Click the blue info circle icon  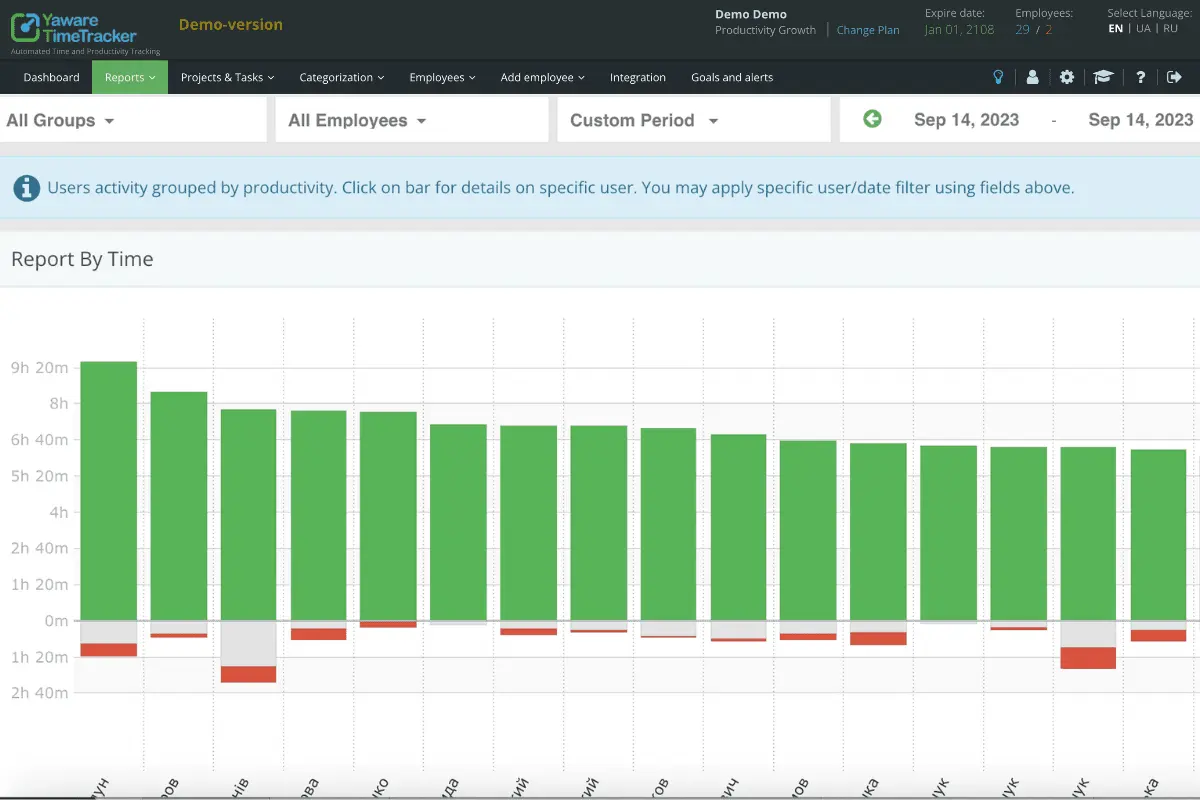coord(27,187)
